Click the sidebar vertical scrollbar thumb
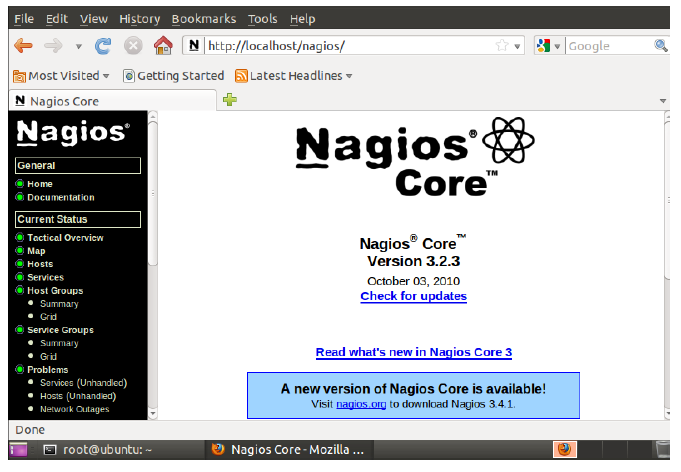The image size is (681, 472). click(152, 193)
